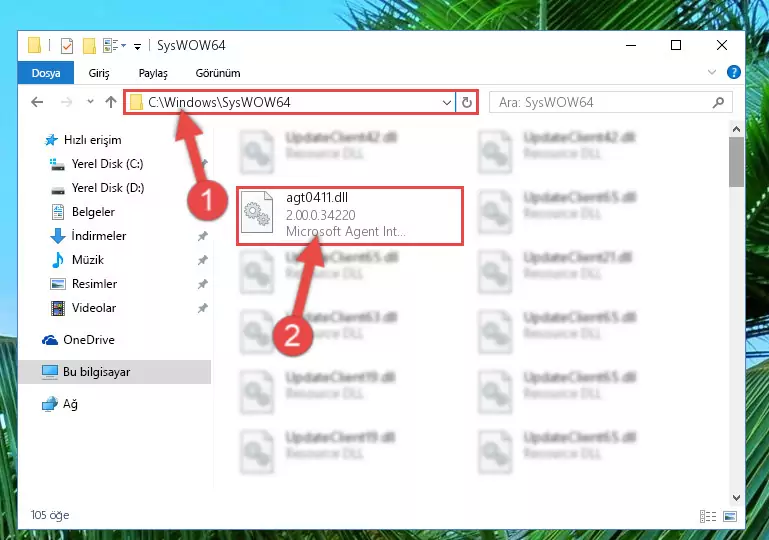Open İndirmeler folder in sidebar
The image size is (769, 540).
coord(88,236)
